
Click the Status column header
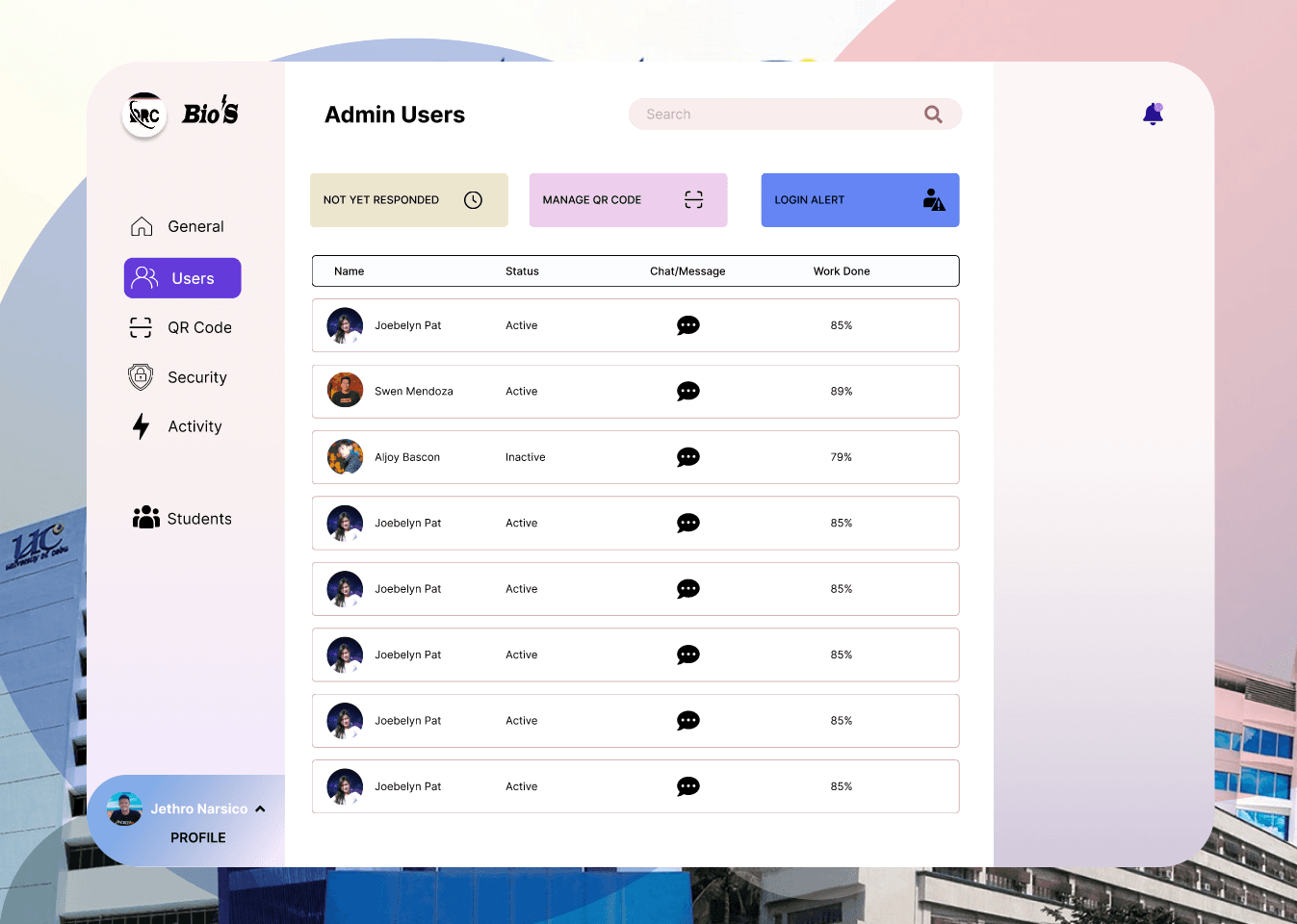[522, 271]
